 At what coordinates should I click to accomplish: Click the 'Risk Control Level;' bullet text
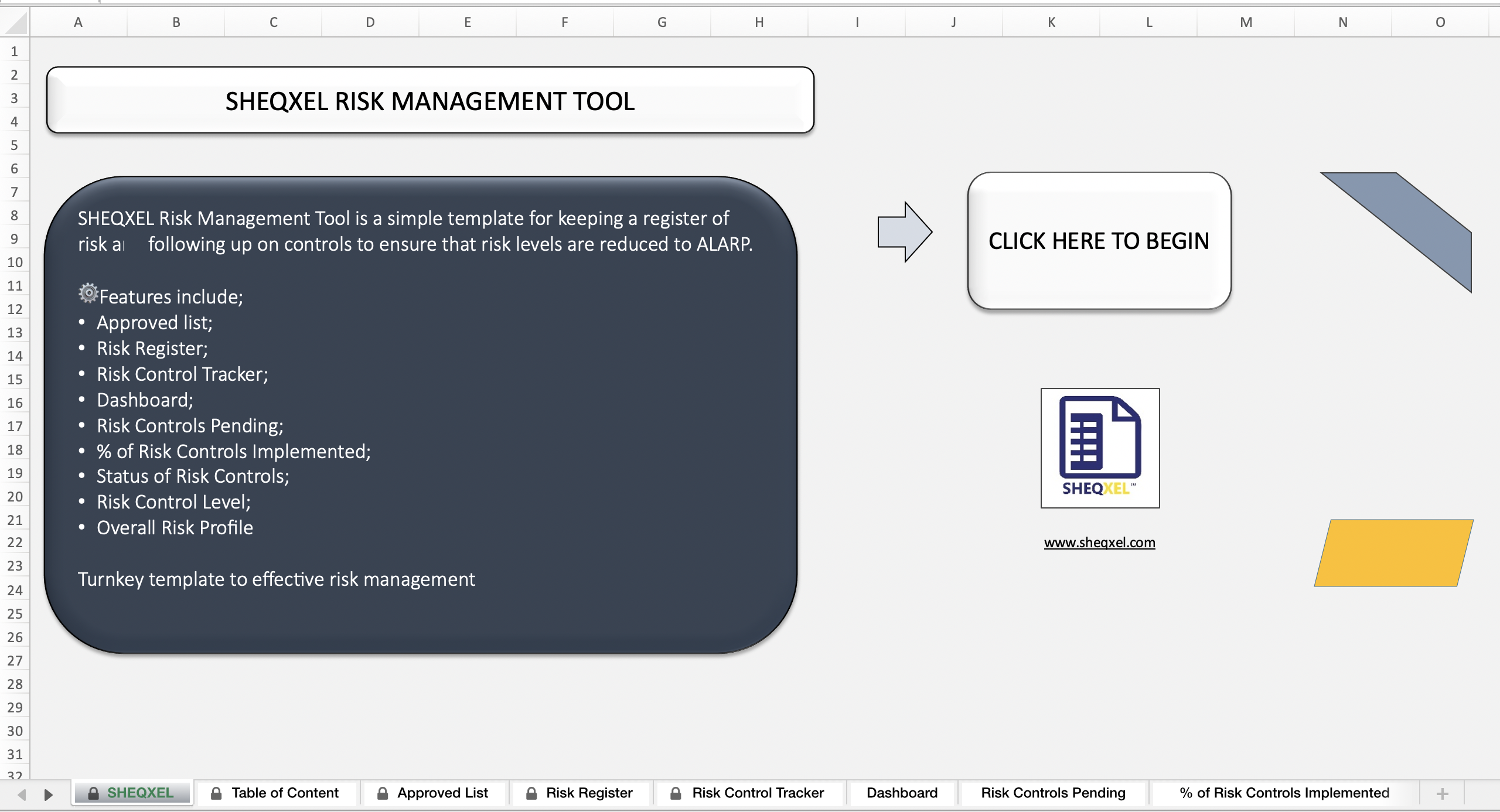(x=173, y=502)
